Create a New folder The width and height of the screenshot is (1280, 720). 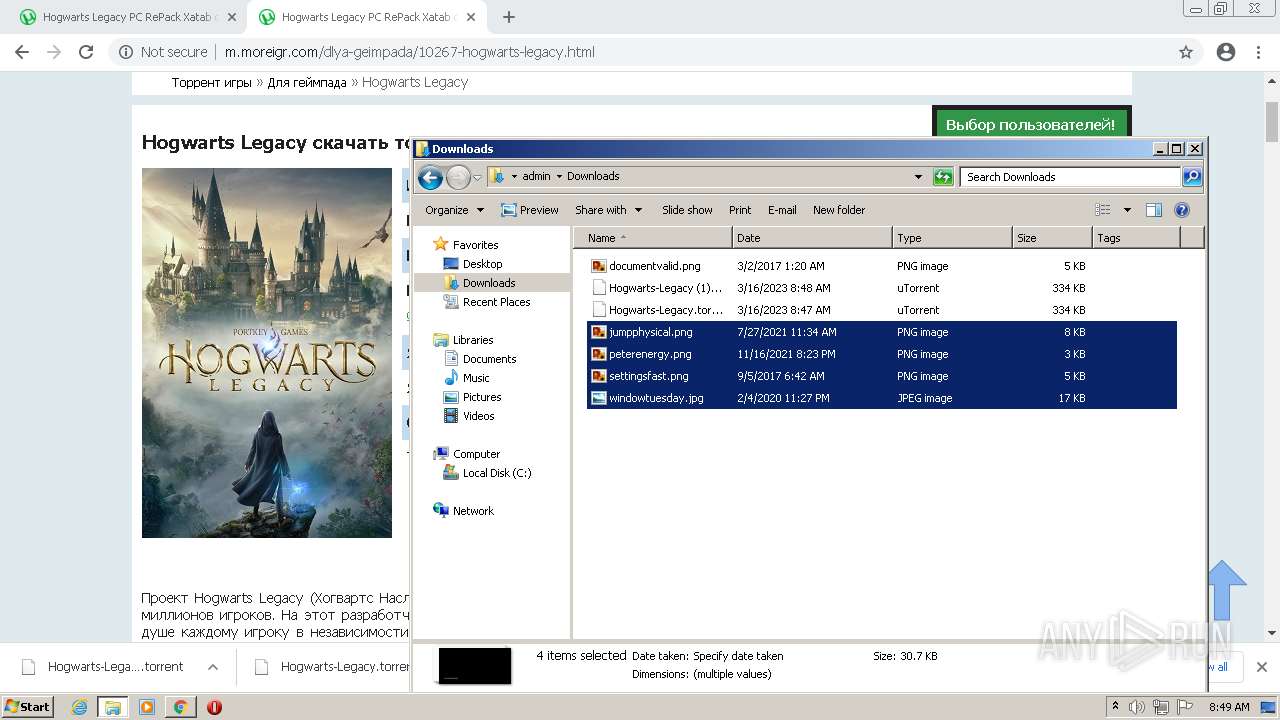coord(839,210)
